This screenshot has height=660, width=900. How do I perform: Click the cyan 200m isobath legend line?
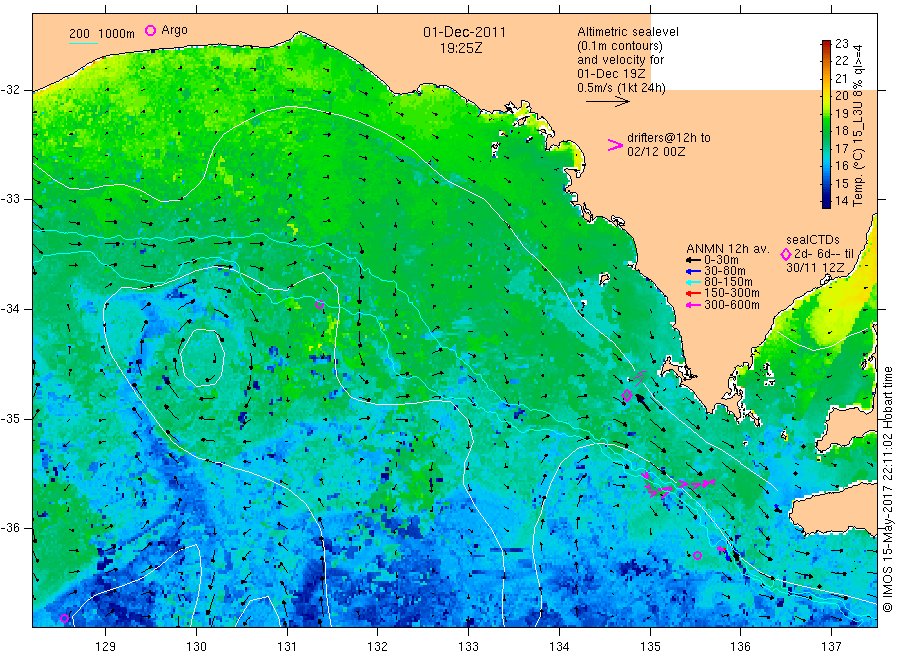point(83,43)
